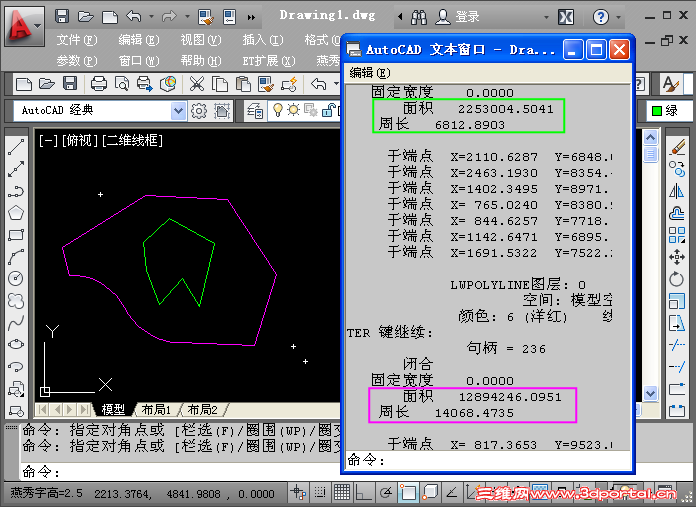
Task: Open the [俯视] view controls menu
Action: (79, 141)
